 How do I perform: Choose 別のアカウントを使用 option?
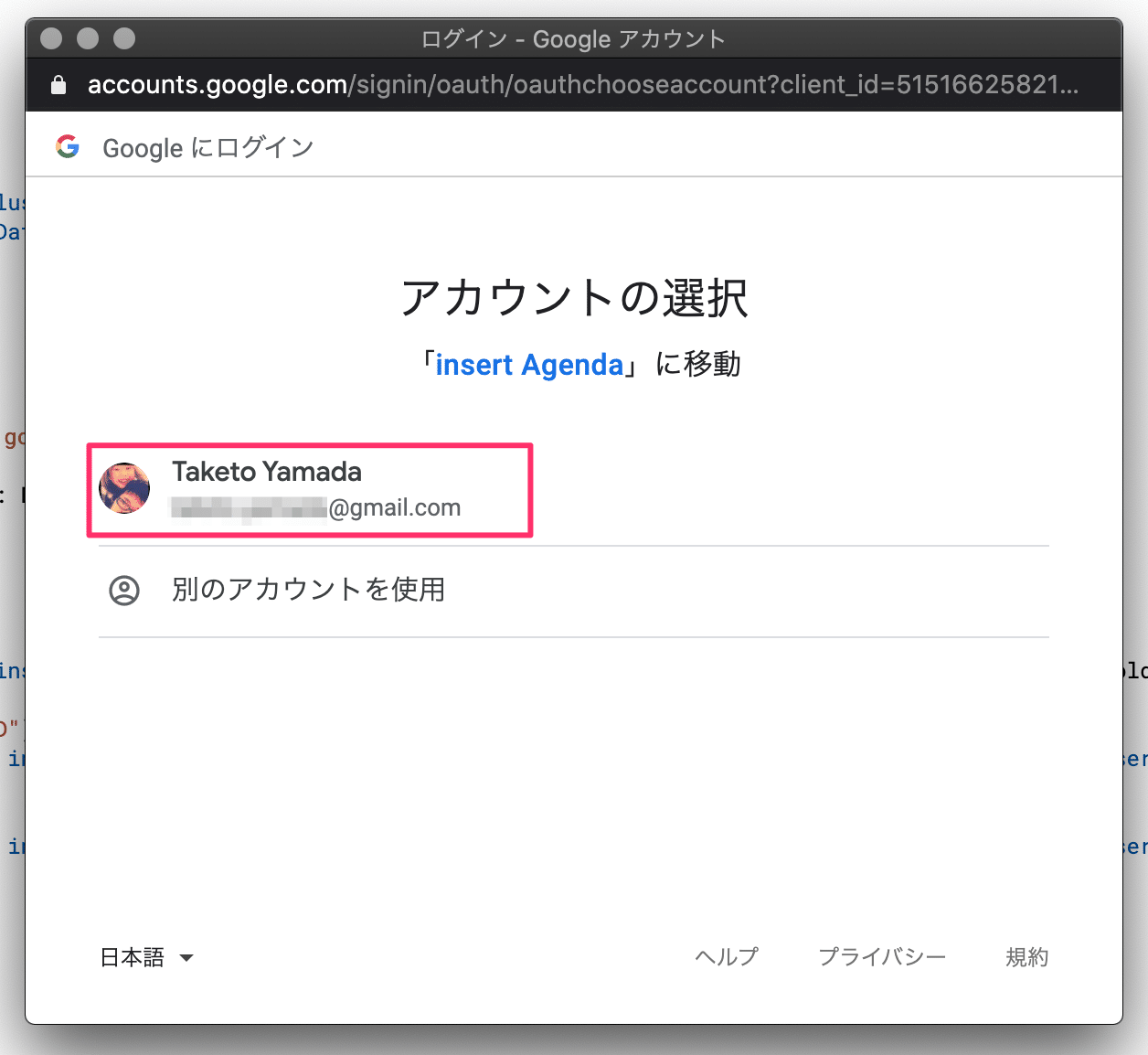[x=573, y=591]
